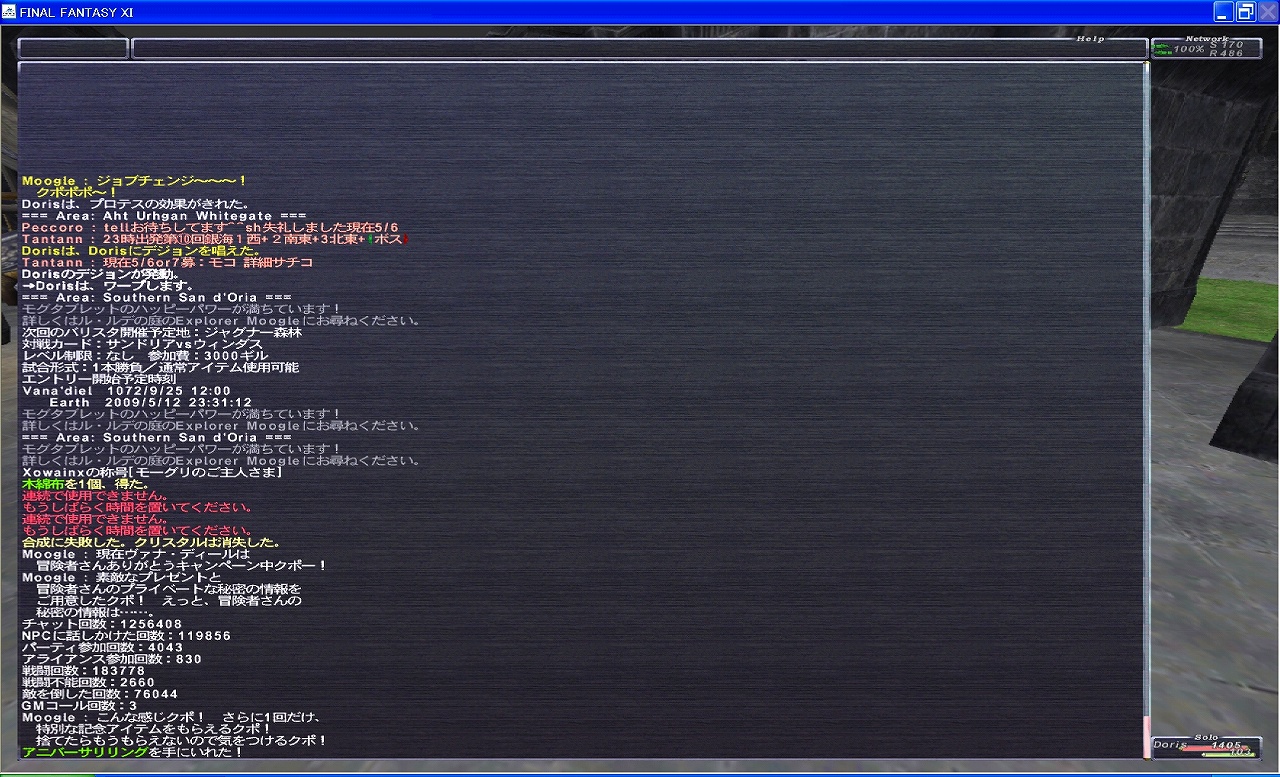Image resolution: width=1280 pixels, height=777 pixels.
Task: Click the stat '戦闘不能回数：2660'
Action: tap(88, 682)
